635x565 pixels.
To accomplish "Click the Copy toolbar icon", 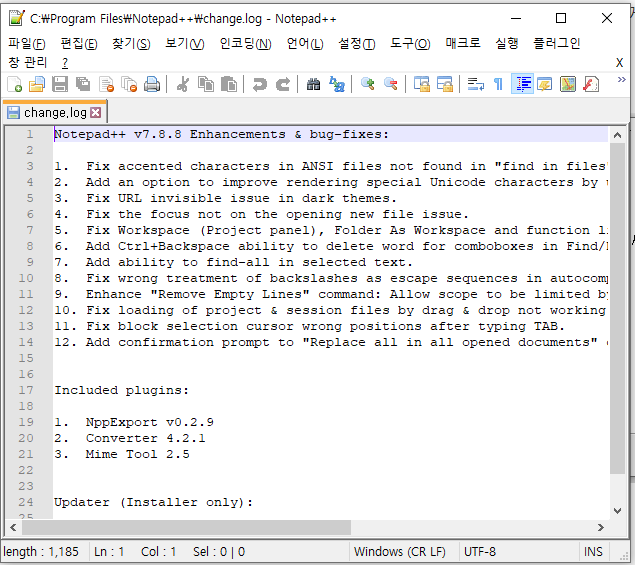I will pyautogui.click(x=206, y=84).
